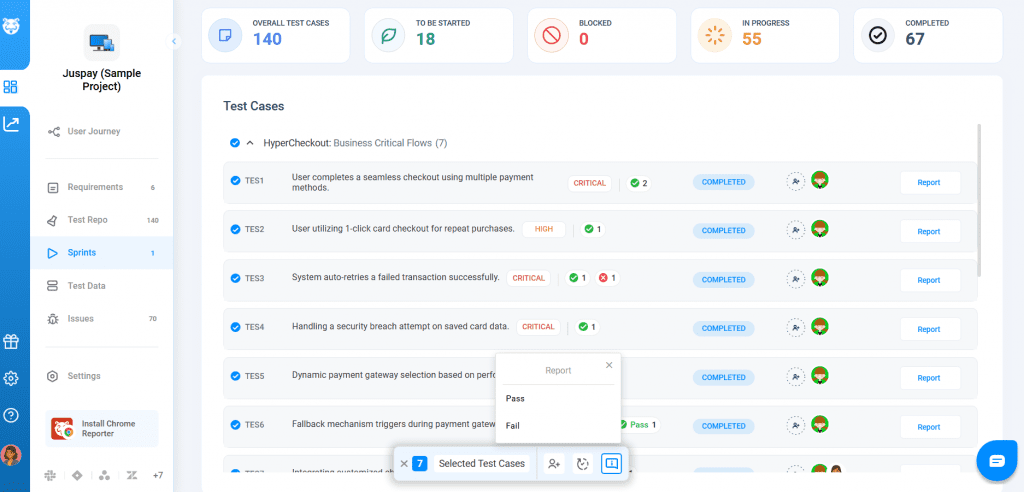
Task: Open the analytics chart icon in left rail
Action: [x=11, y=124]
